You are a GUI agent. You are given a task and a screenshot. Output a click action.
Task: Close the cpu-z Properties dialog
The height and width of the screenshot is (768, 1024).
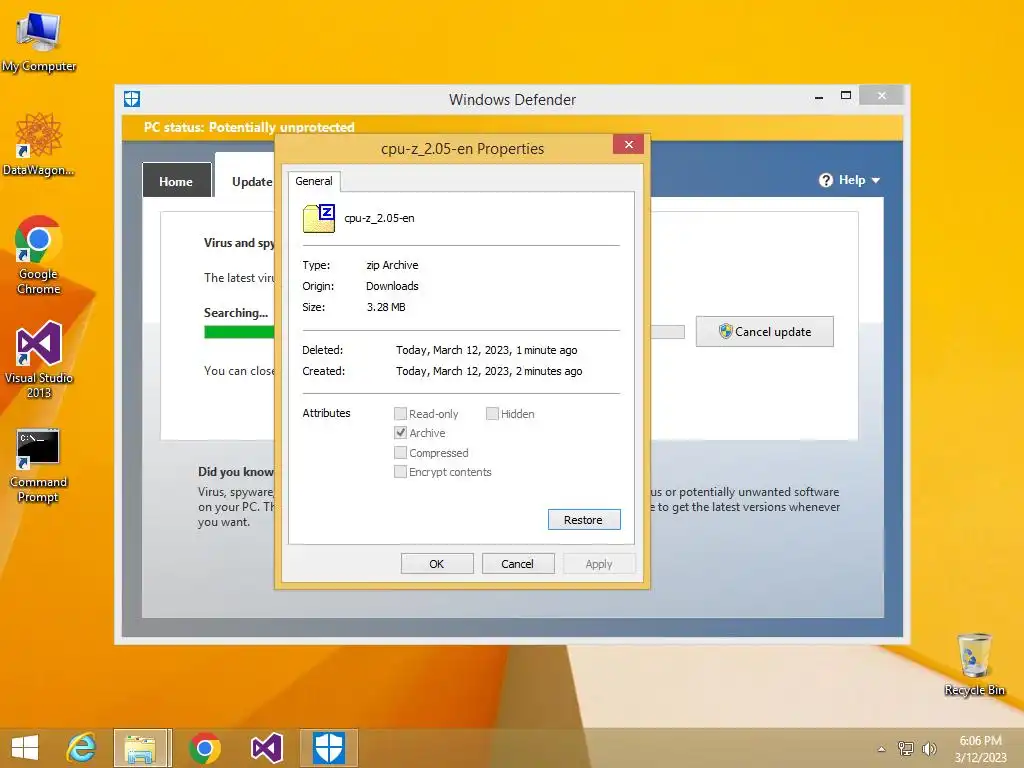pos(628,144)
